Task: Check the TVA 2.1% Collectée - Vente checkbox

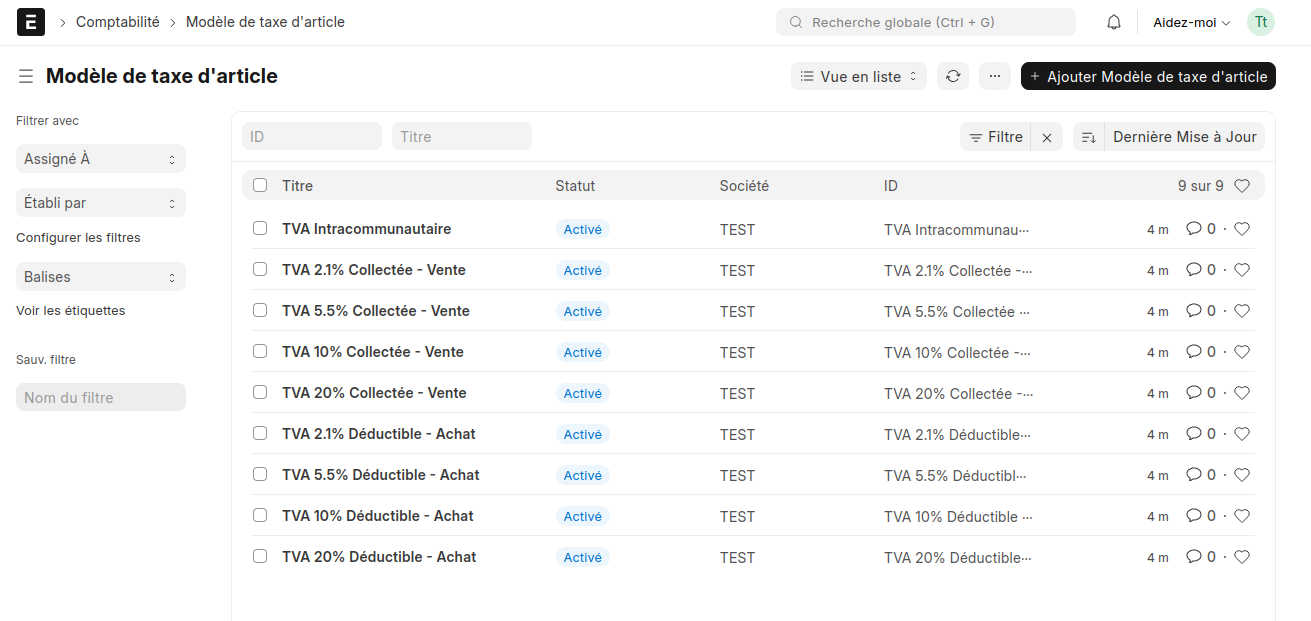Action: point(260,270)
